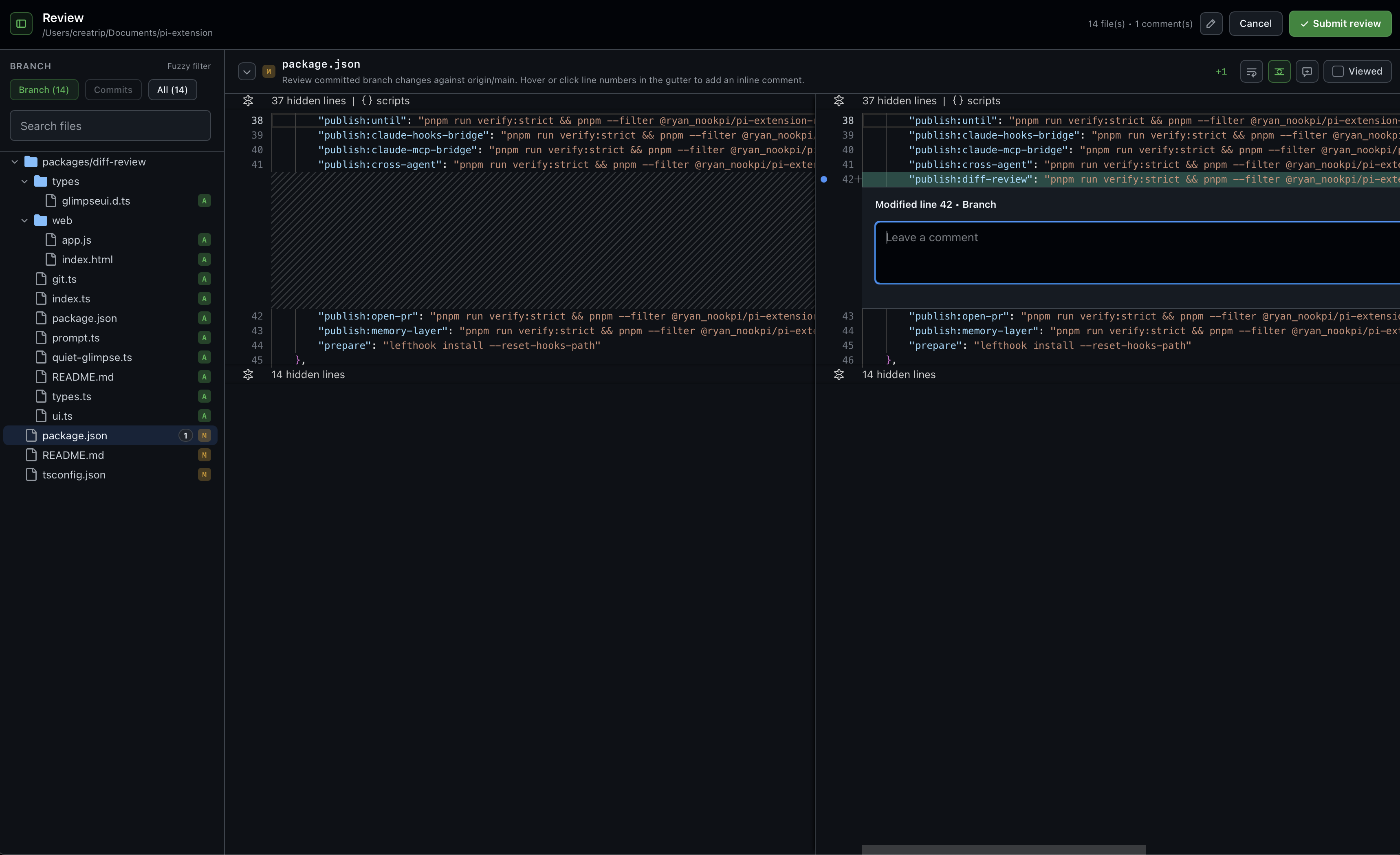Click the A badge next to ui.ts
The height and width of the screenshot is (855, 1400).
(205, 416)
